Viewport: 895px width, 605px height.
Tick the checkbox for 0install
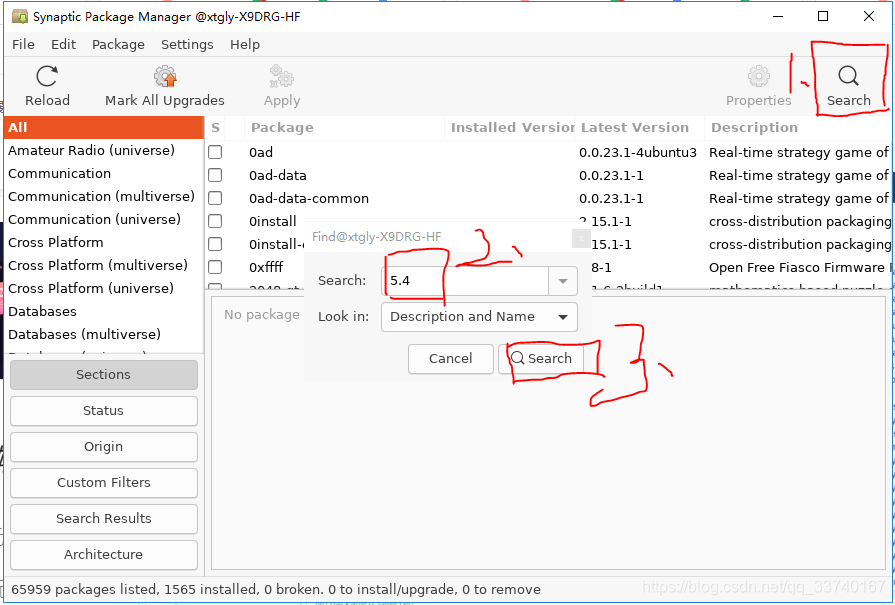tap(215, 221)
